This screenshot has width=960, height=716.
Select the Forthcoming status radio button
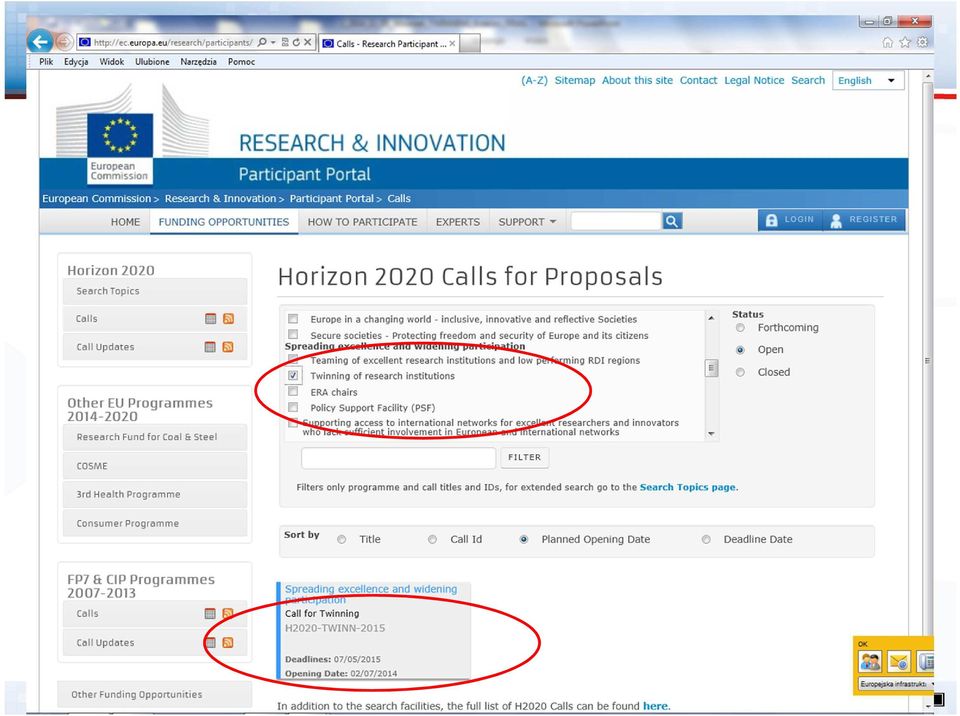tap(740, 328)
